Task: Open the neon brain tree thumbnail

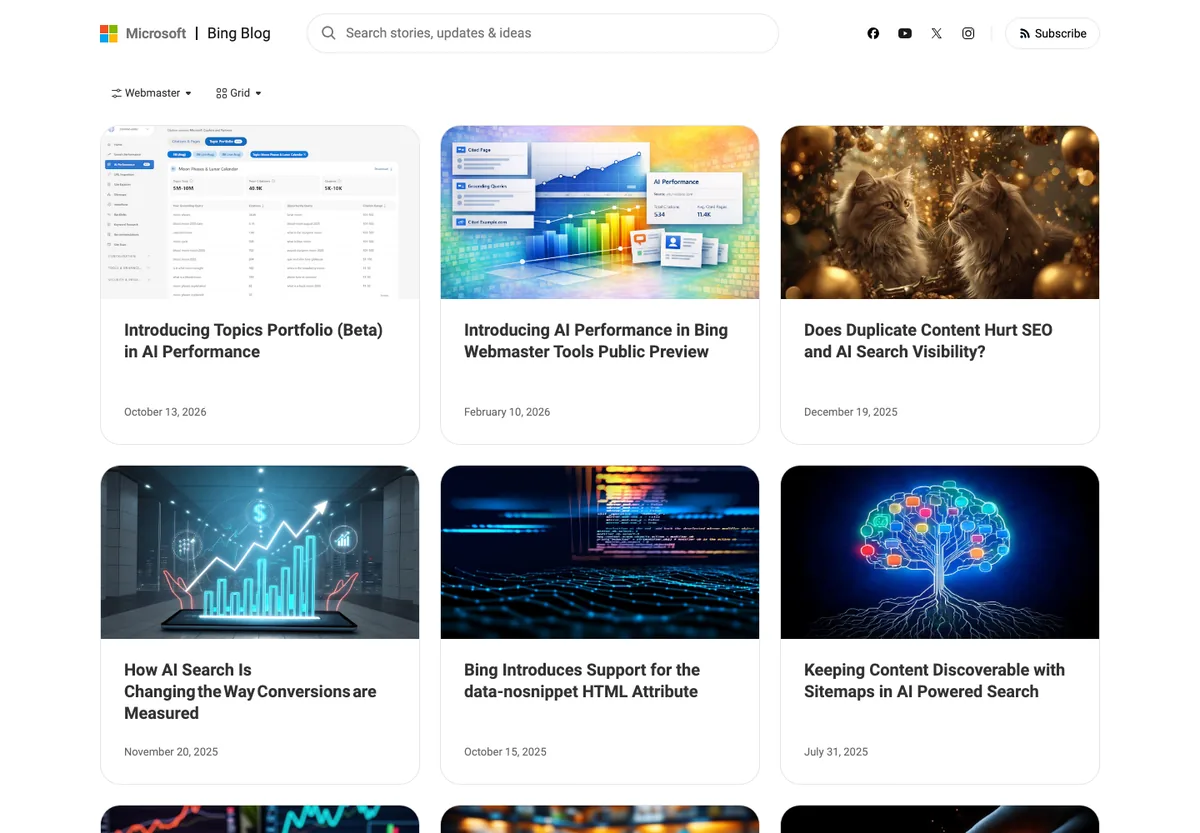Action: coord(940,552)
